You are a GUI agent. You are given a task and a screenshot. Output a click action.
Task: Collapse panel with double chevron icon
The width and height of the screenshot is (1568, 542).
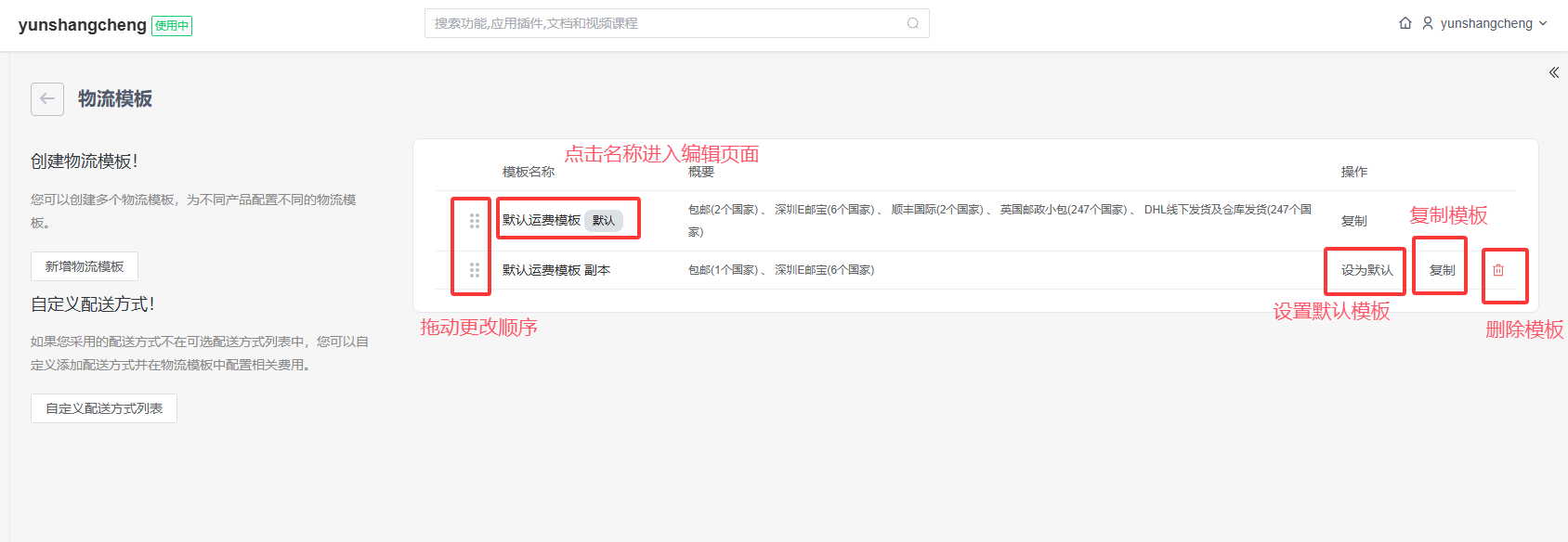tap(1553, 72)
